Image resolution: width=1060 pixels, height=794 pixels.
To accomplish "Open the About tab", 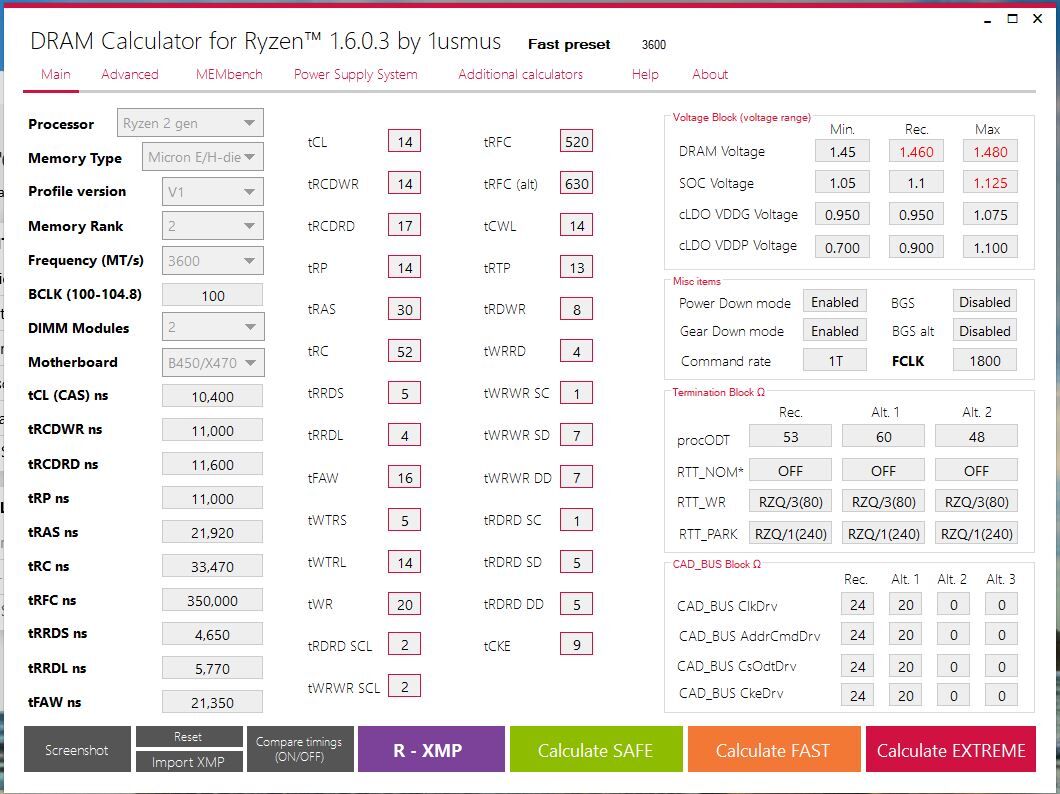I will tap(710, 74).
